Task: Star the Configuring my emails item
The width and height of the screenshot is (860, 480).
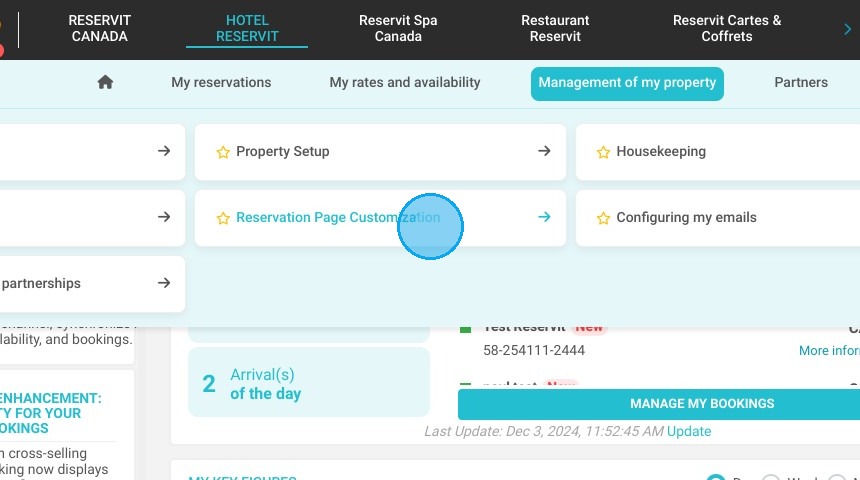Action: [603, 218]
